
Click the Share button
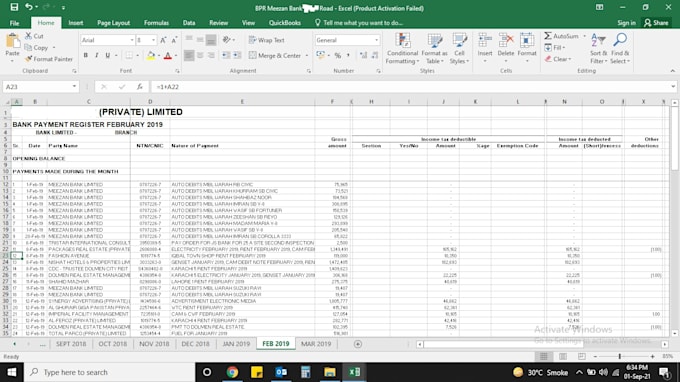pos(656,23)
